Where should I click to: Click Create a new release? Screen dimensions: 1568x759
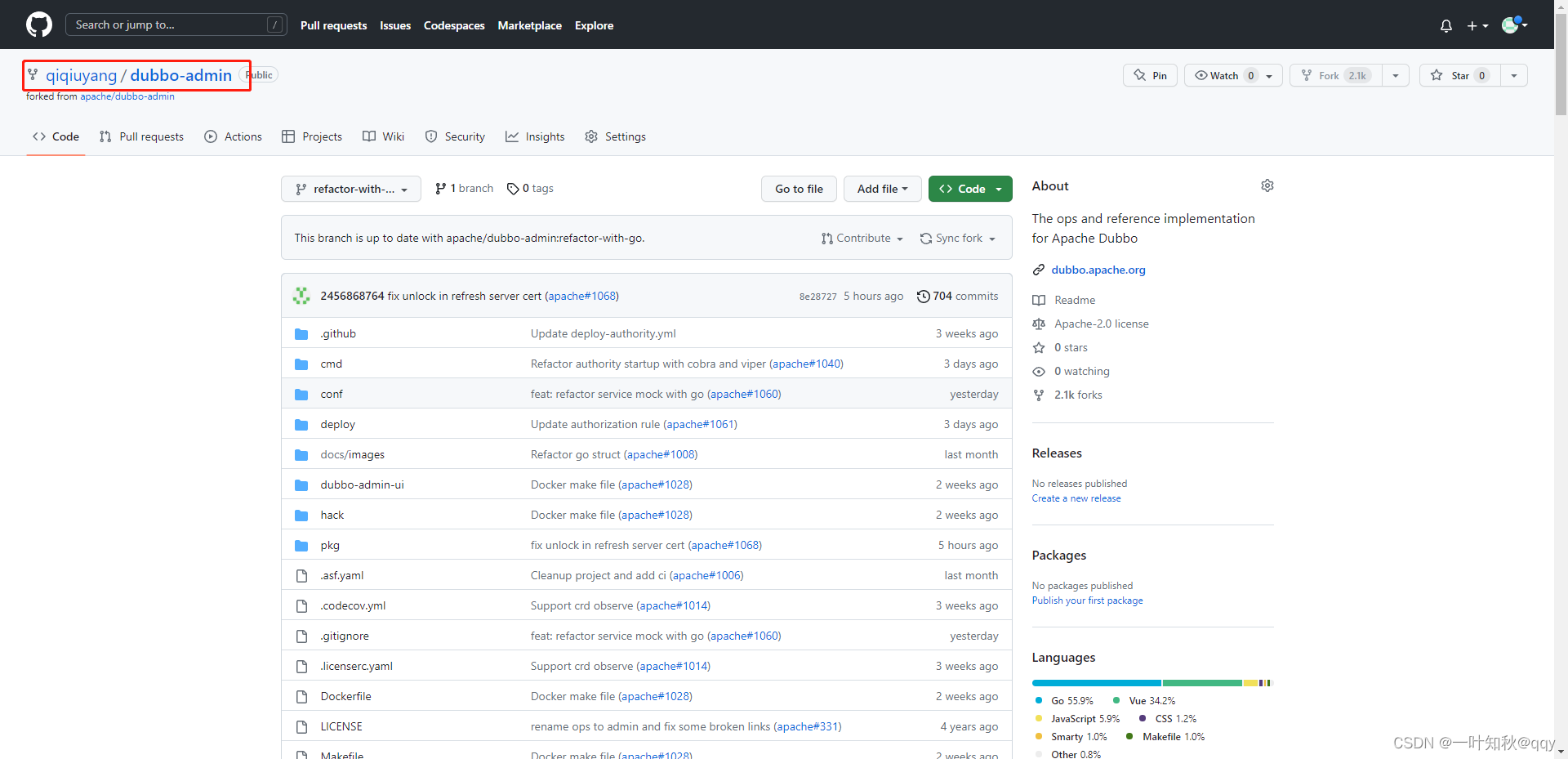[1076, 498]
